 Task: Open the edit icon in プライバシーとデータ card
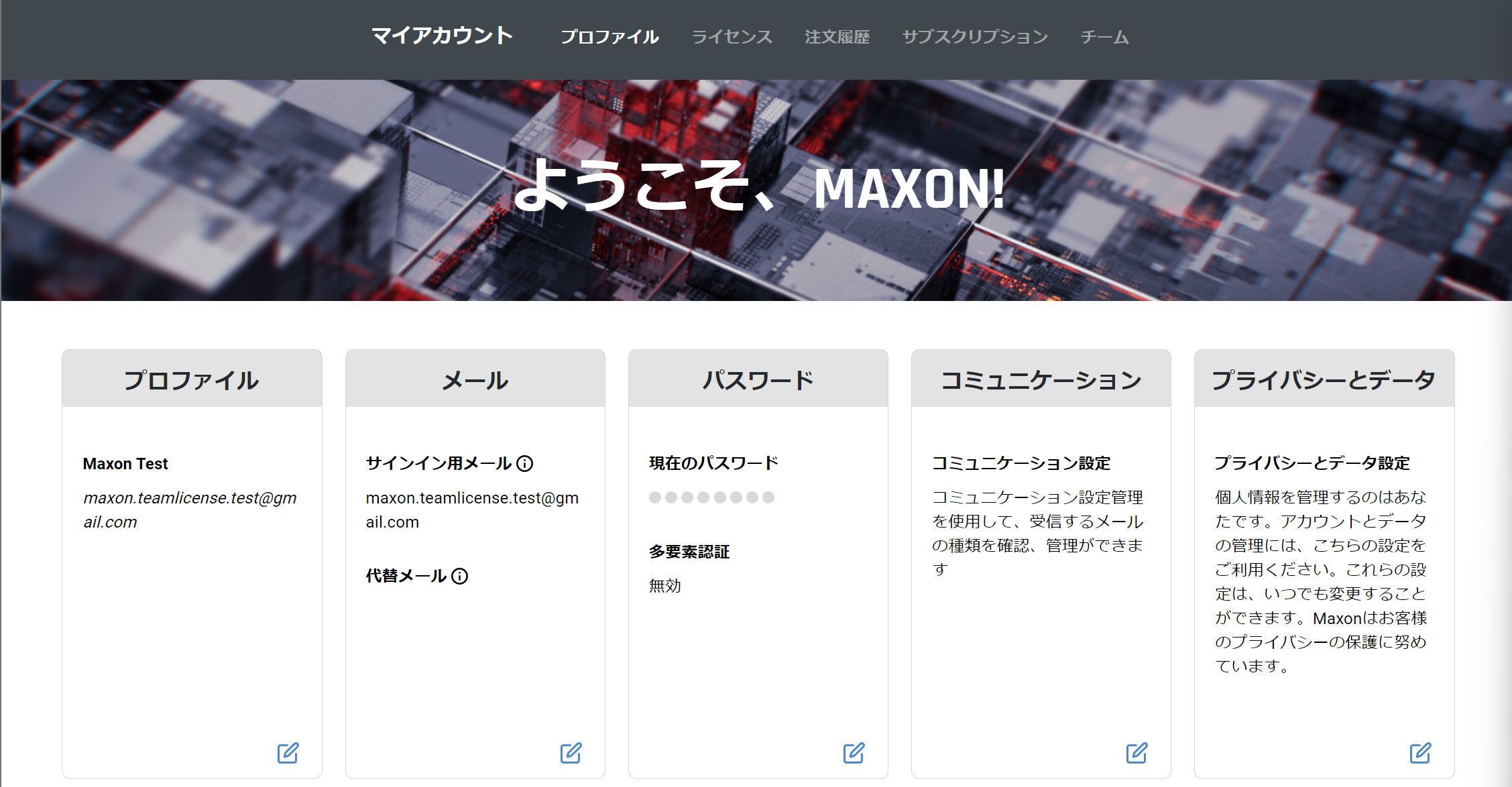click(1420, 753)
